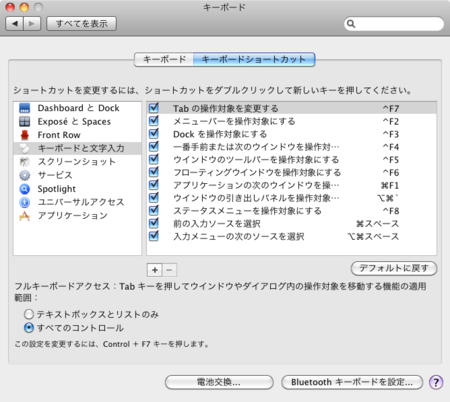The image size is (450, 402).
Task: Toggle 前の入力ソースを選択 checkbox
Action: pyautogui.click(x=154, y=223)
